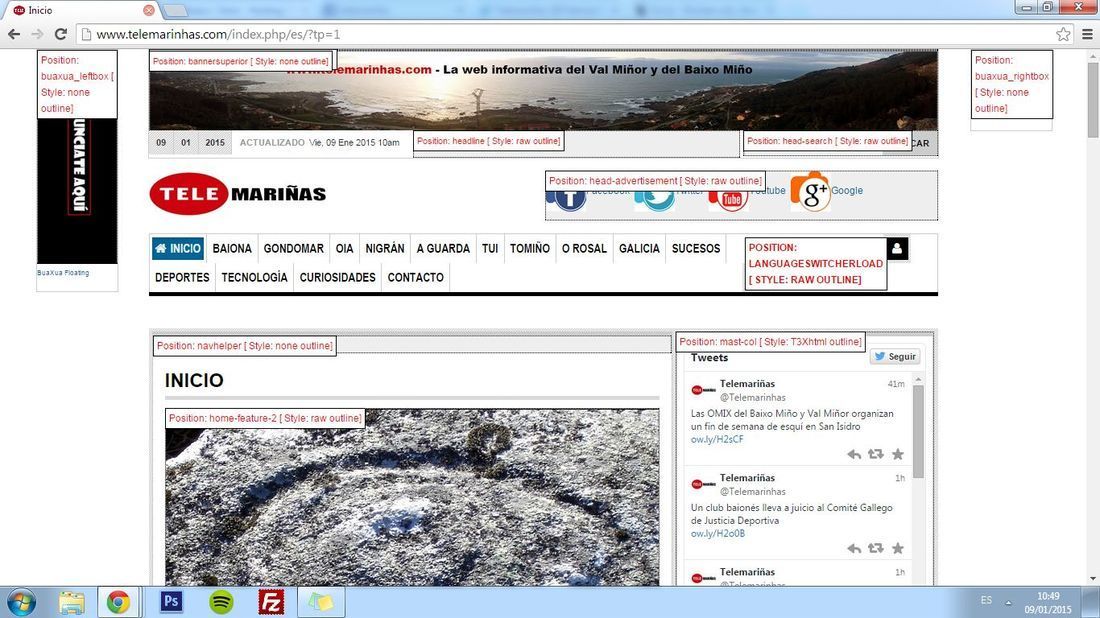Click the page vertical scrollbar thumb
The height and width of the screenshot is (618, 1100).
click(x=1093, y=100)
